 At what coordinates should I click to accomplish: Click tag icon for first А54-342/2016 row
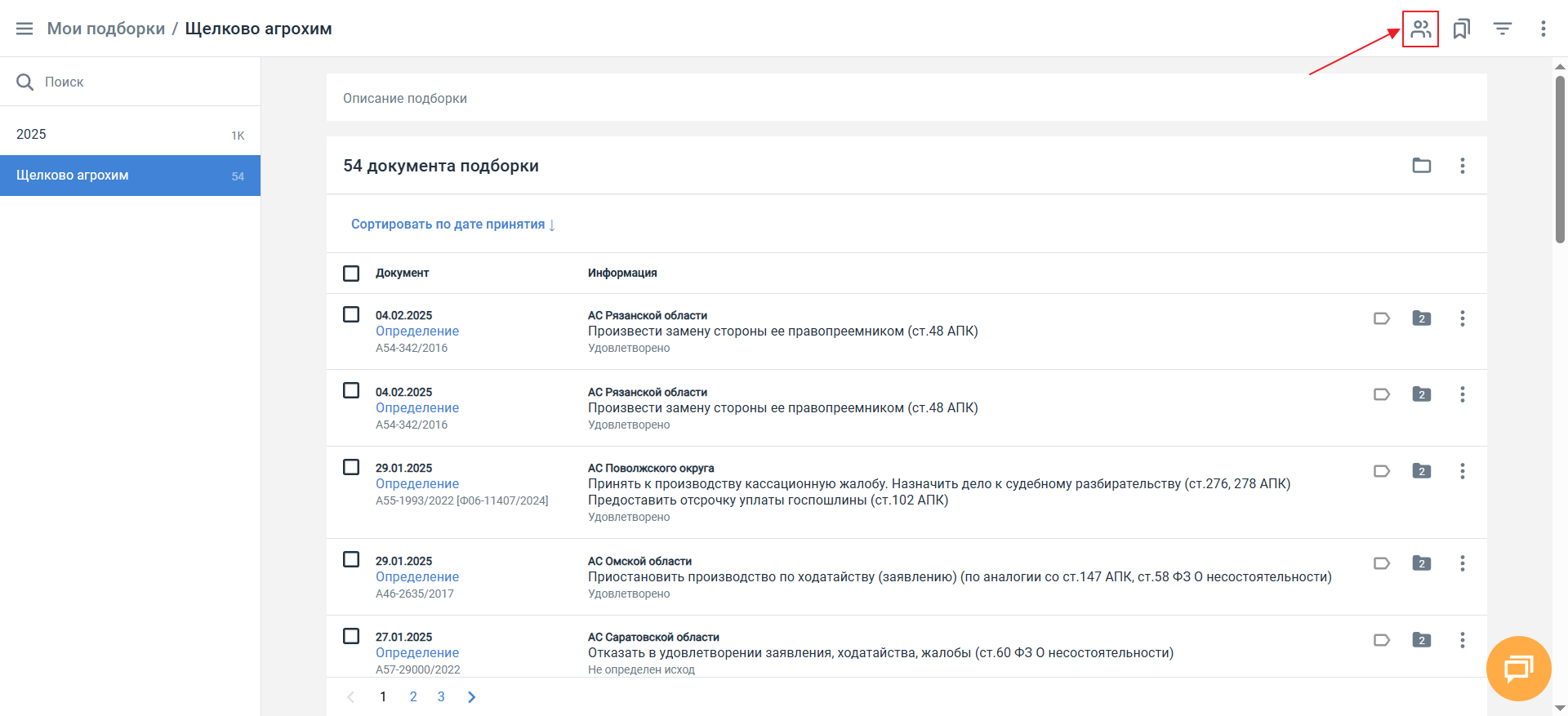1382,318
